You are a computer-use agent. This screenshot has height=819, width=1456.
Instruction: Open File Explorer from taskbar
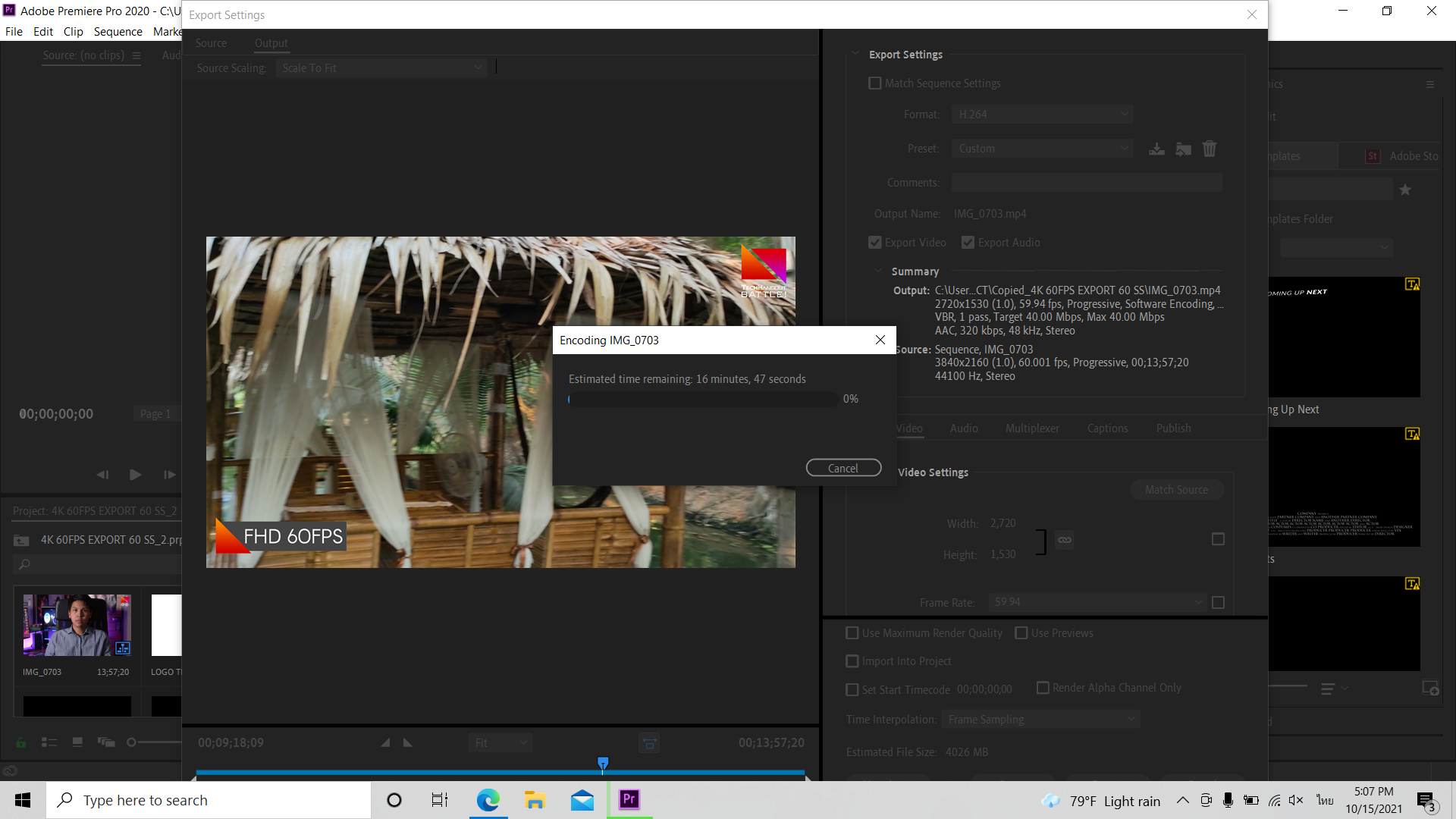point(535,800)
